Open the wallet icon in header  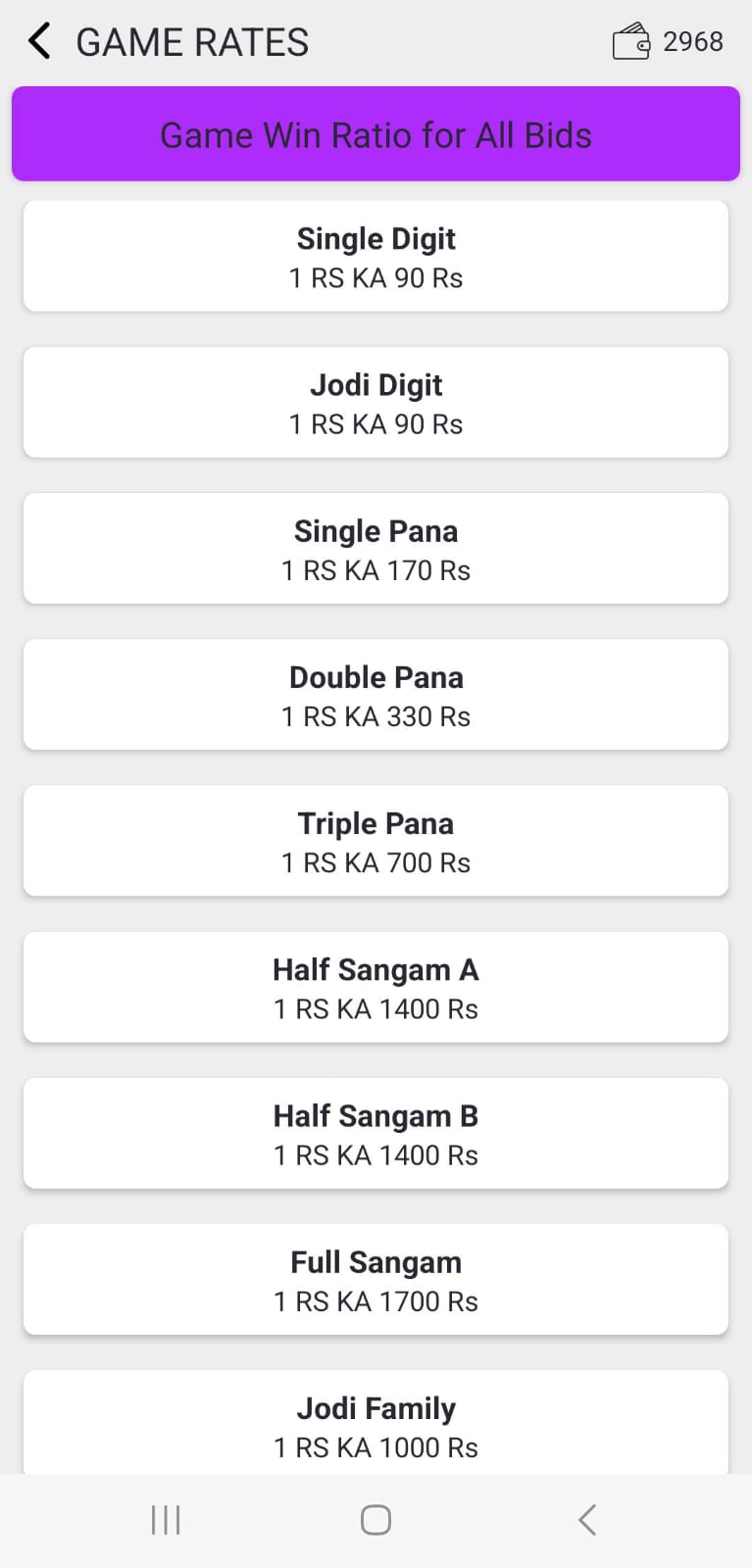coord(630,42)
